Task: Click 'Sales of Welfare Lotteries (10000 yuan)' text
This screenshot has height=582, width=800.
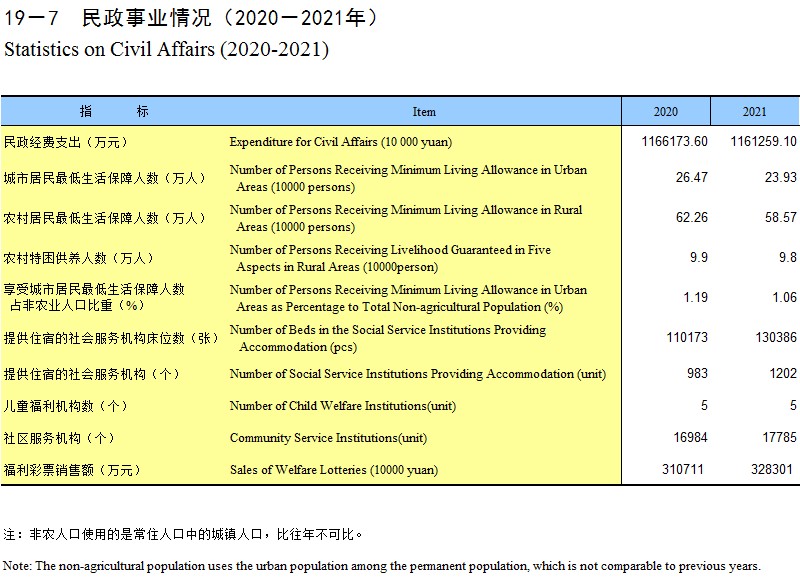Action: (334, 470)
